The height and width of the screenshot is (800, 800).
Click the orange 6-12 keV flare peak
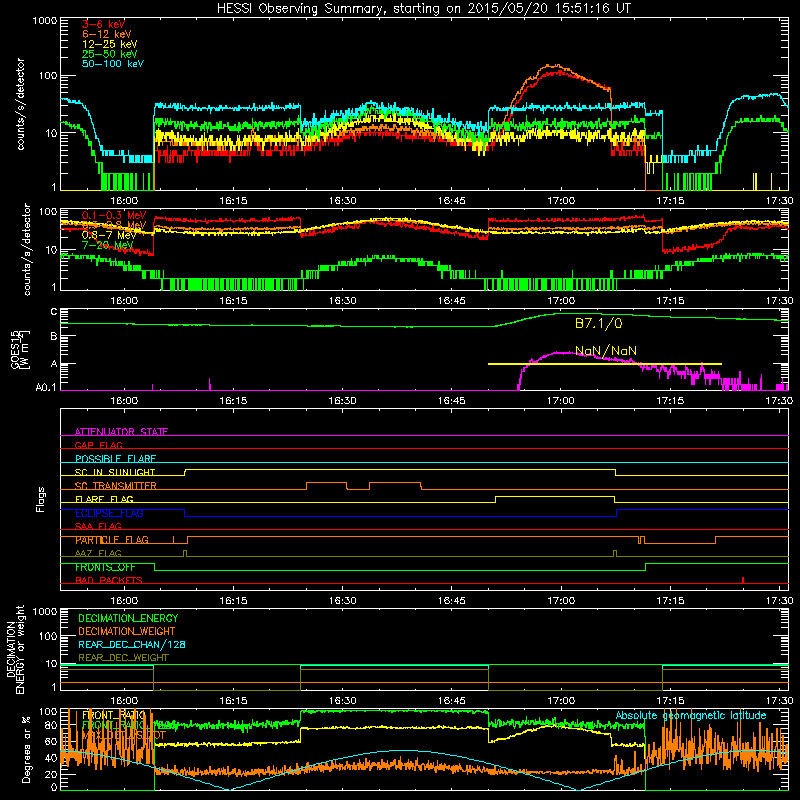pyautogui.click(x=552, y=65)
